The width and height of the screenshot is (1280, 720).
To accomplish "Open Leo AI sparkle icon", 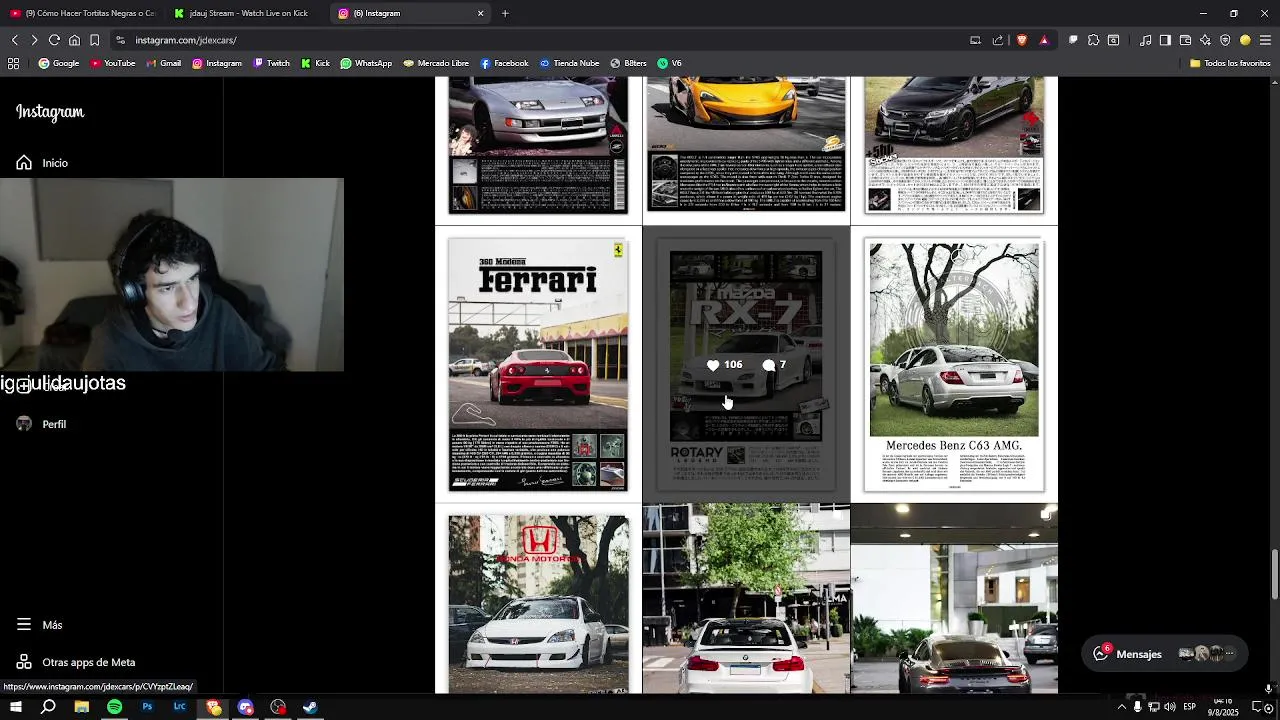I will coord(1205,40).
